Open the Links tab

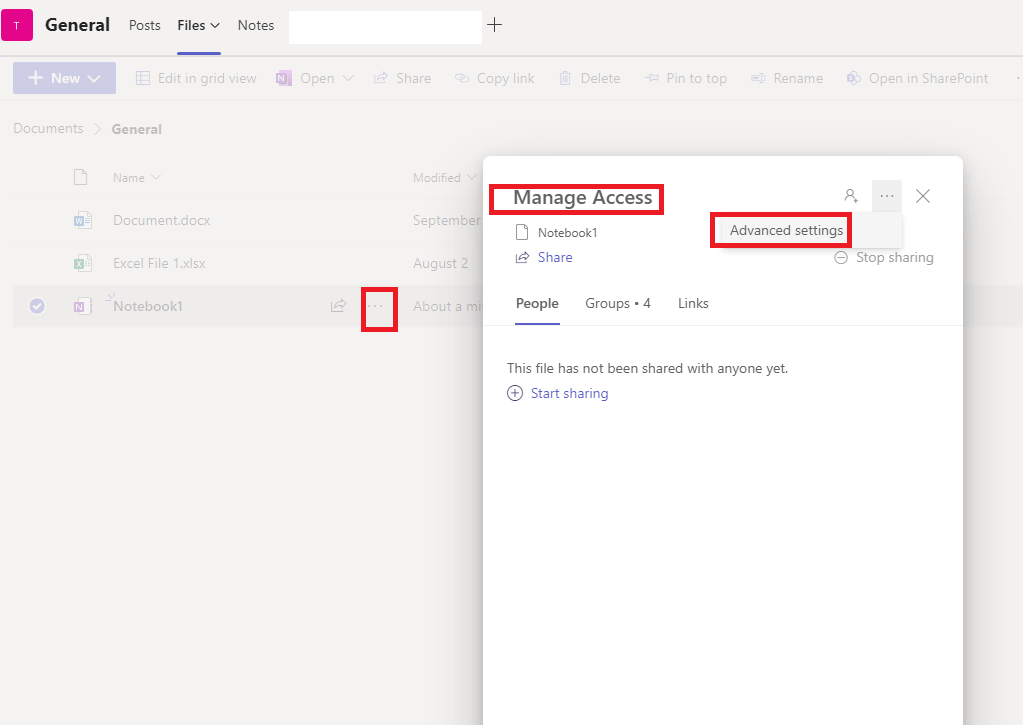[x=693, y=303]
